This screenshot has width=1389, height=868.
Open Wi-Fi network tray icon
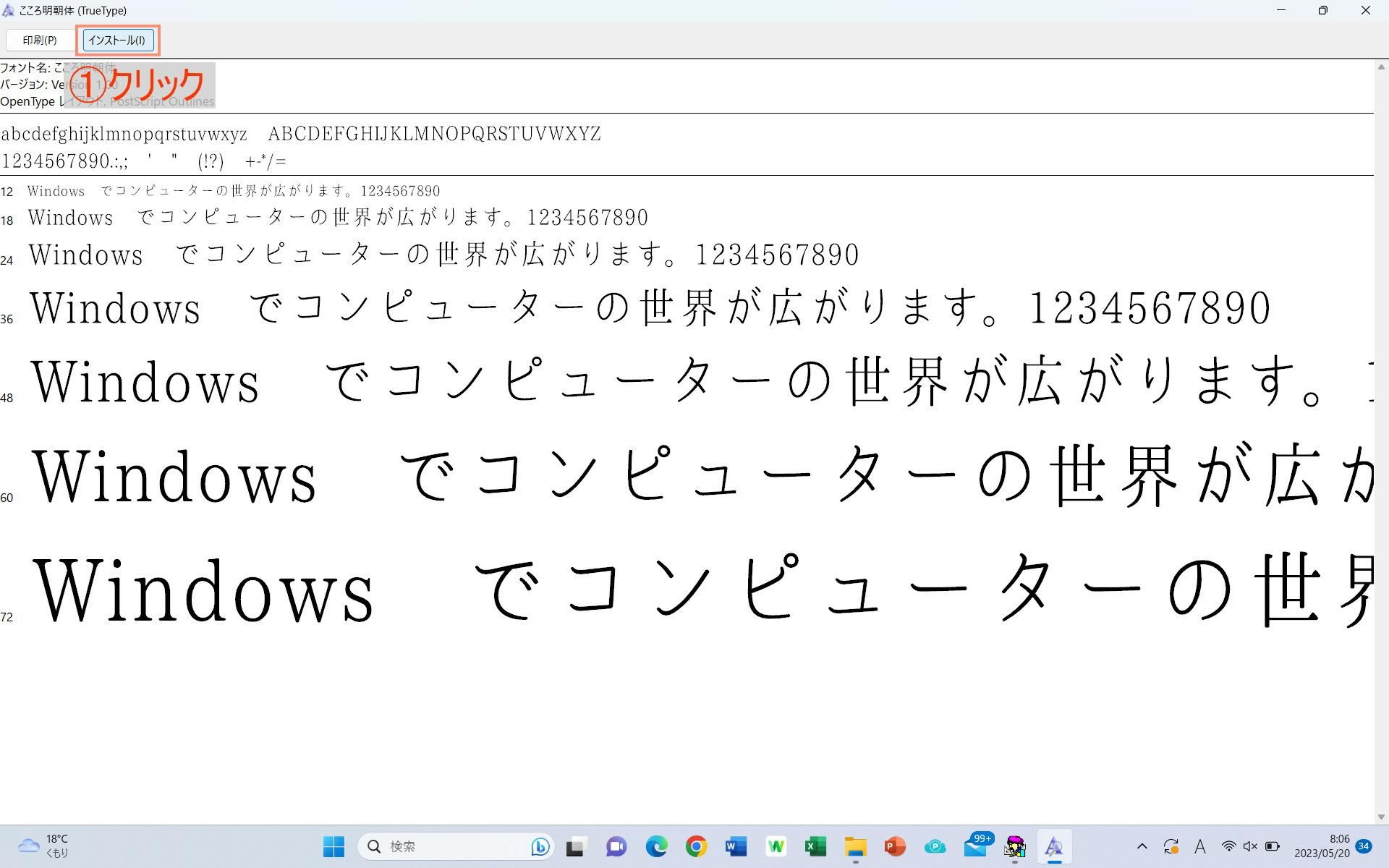1228,846
